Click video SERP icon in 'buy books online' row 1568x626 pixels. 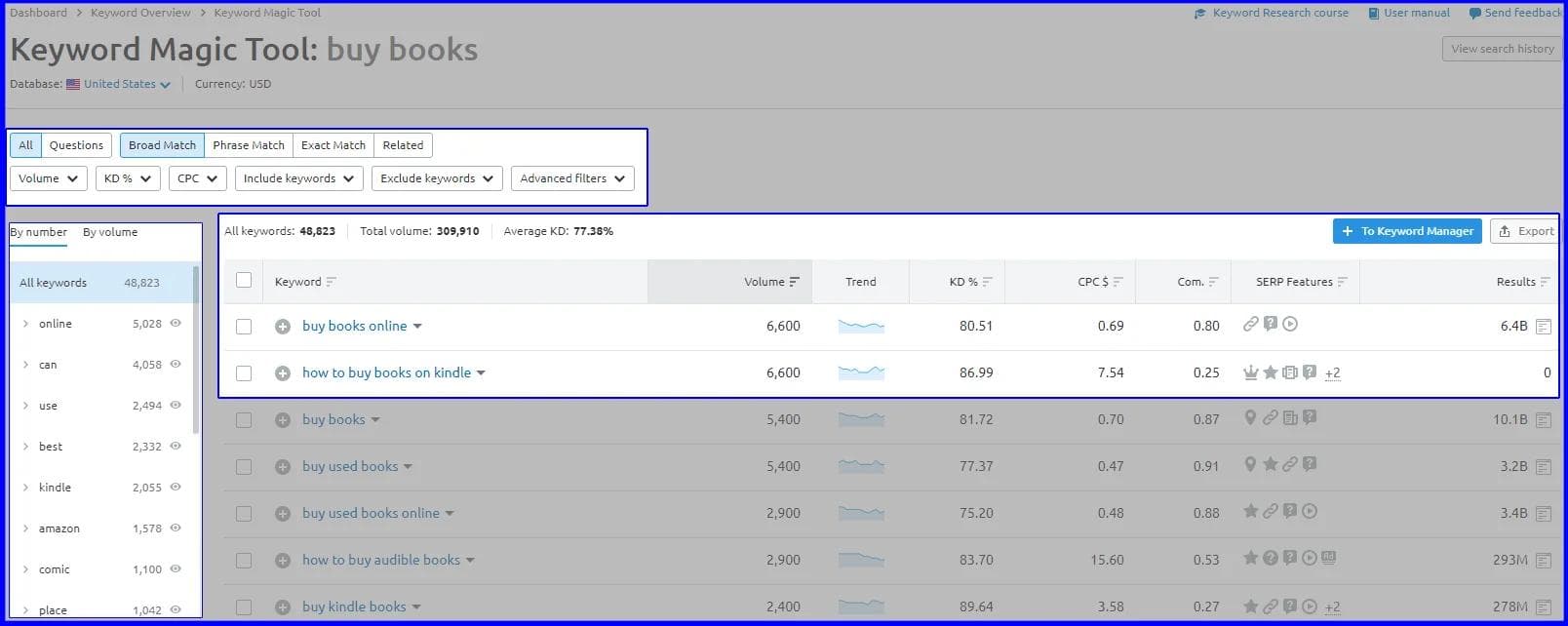[1290, 324]
